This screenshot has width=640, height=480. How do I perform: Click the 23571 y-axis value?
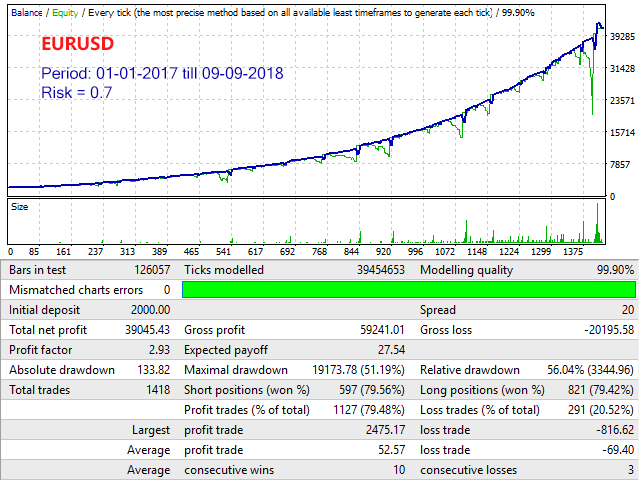(622, 100)
